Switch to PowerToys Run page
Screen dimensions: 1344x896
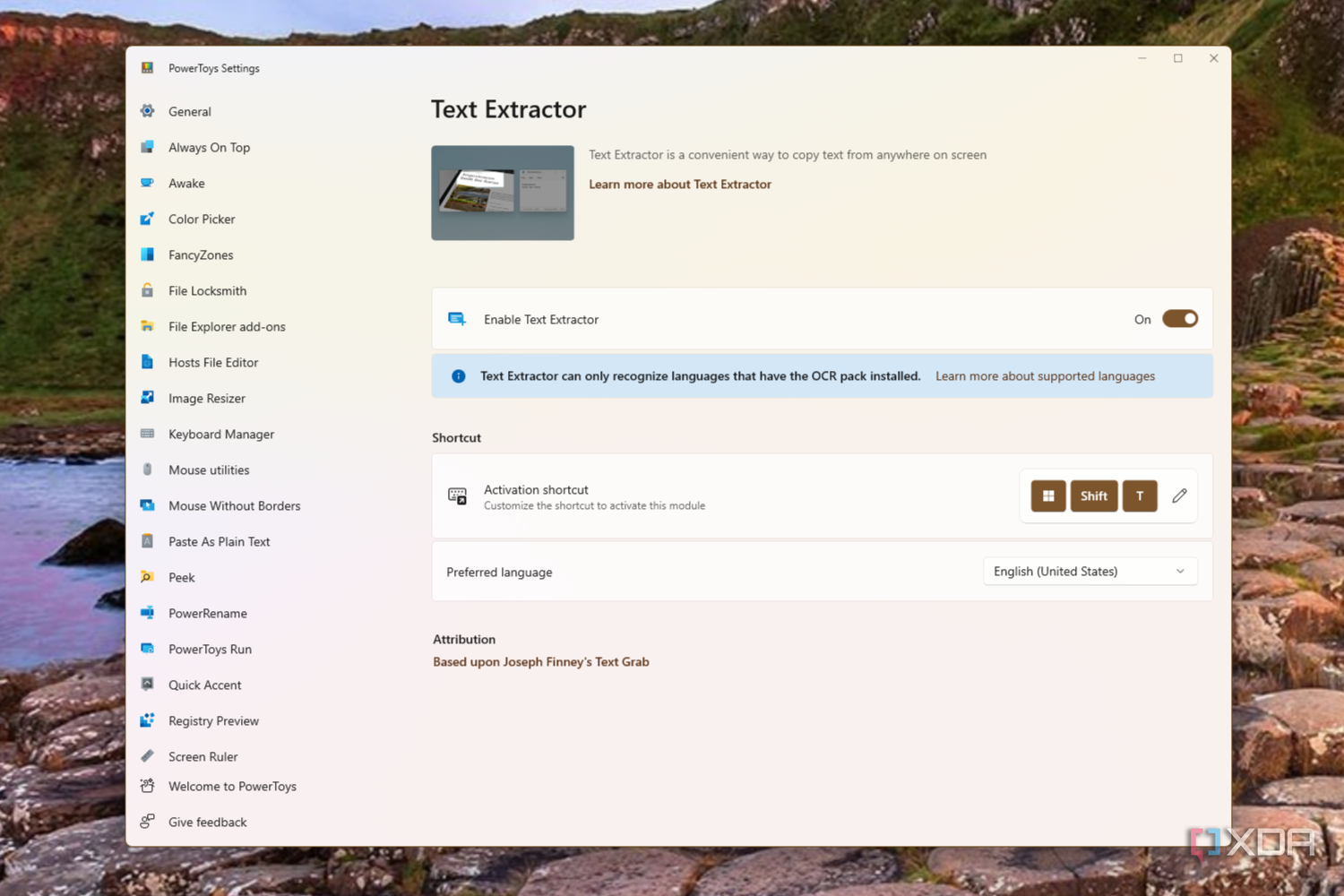(x=210, y=649)
